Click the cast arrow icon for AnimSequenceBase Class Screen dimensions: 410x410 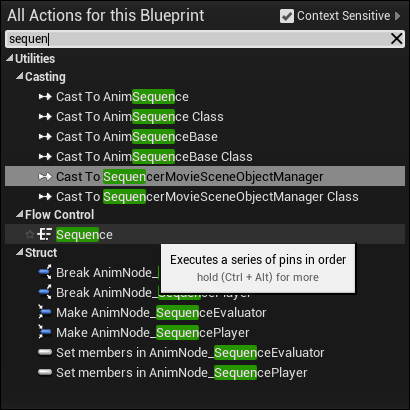[45, 157]
